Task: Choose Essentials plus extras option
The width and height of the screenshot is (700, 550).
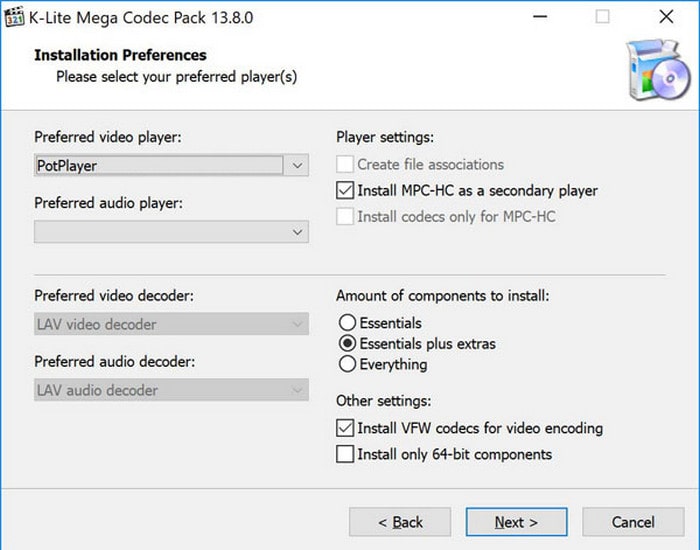Action: tap(348, 344)
